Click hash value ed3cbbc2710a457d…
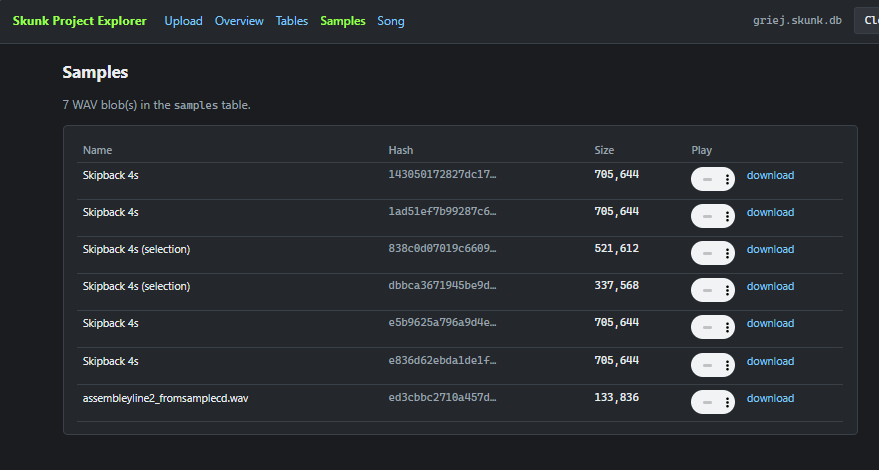Image resolution: width=879 pixels, height=470 pixels. coord(442,397)
